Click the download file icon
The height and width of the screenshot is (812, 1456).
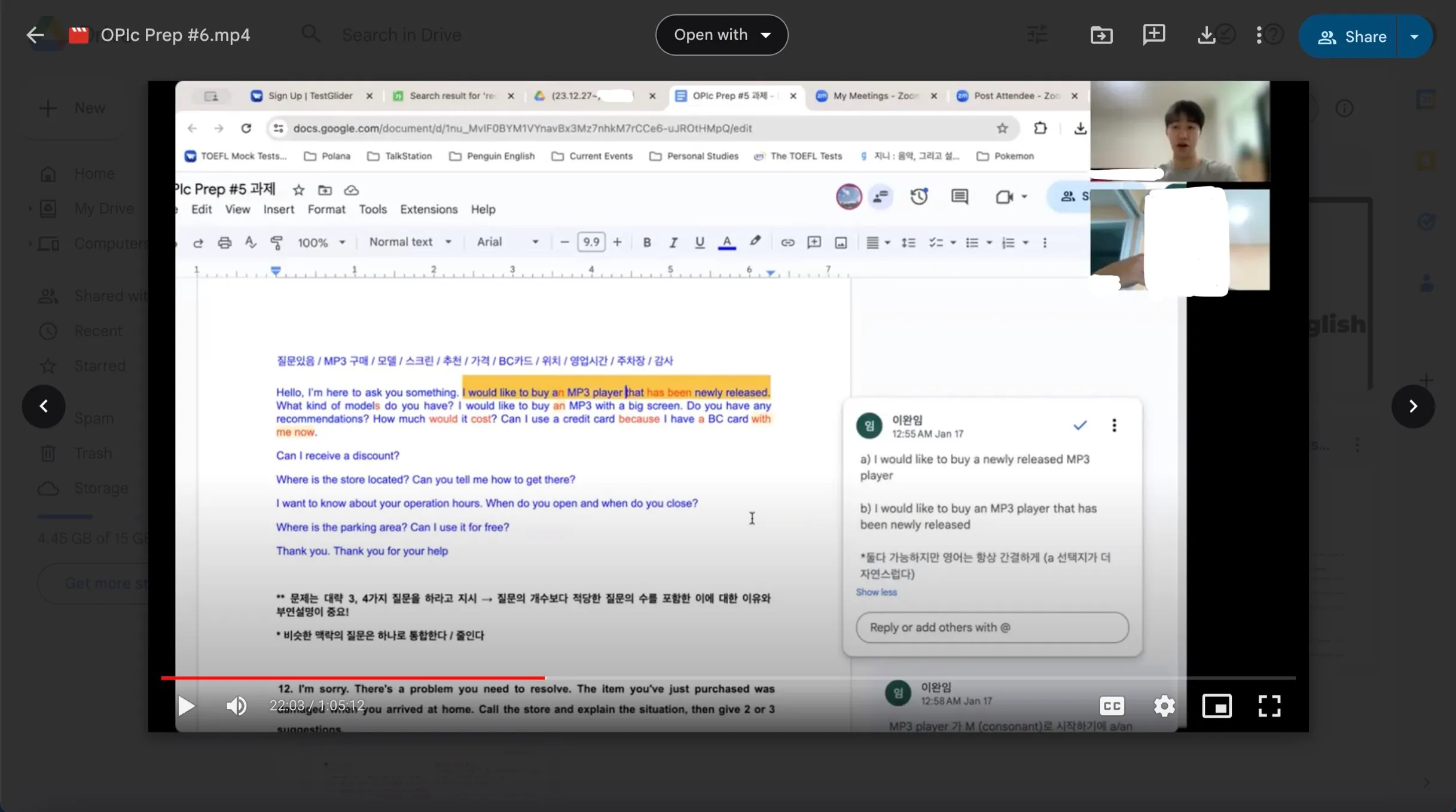click(x=1206, y=35)
